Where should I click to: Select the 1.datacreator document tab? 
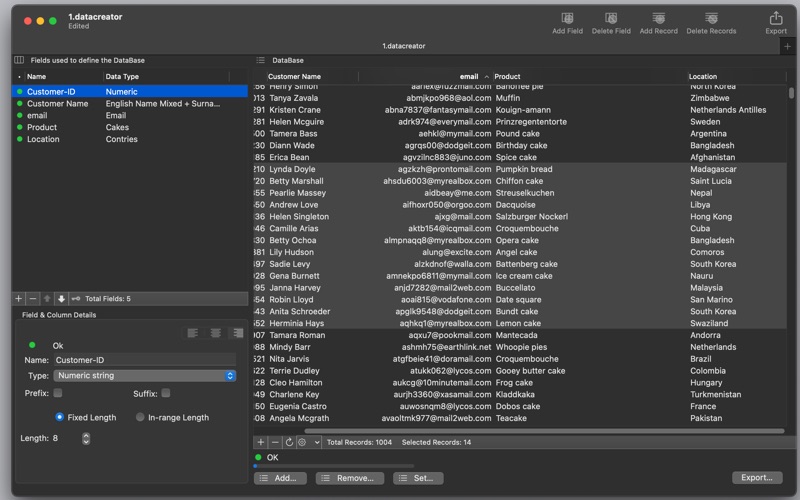[x=405, y=46]
